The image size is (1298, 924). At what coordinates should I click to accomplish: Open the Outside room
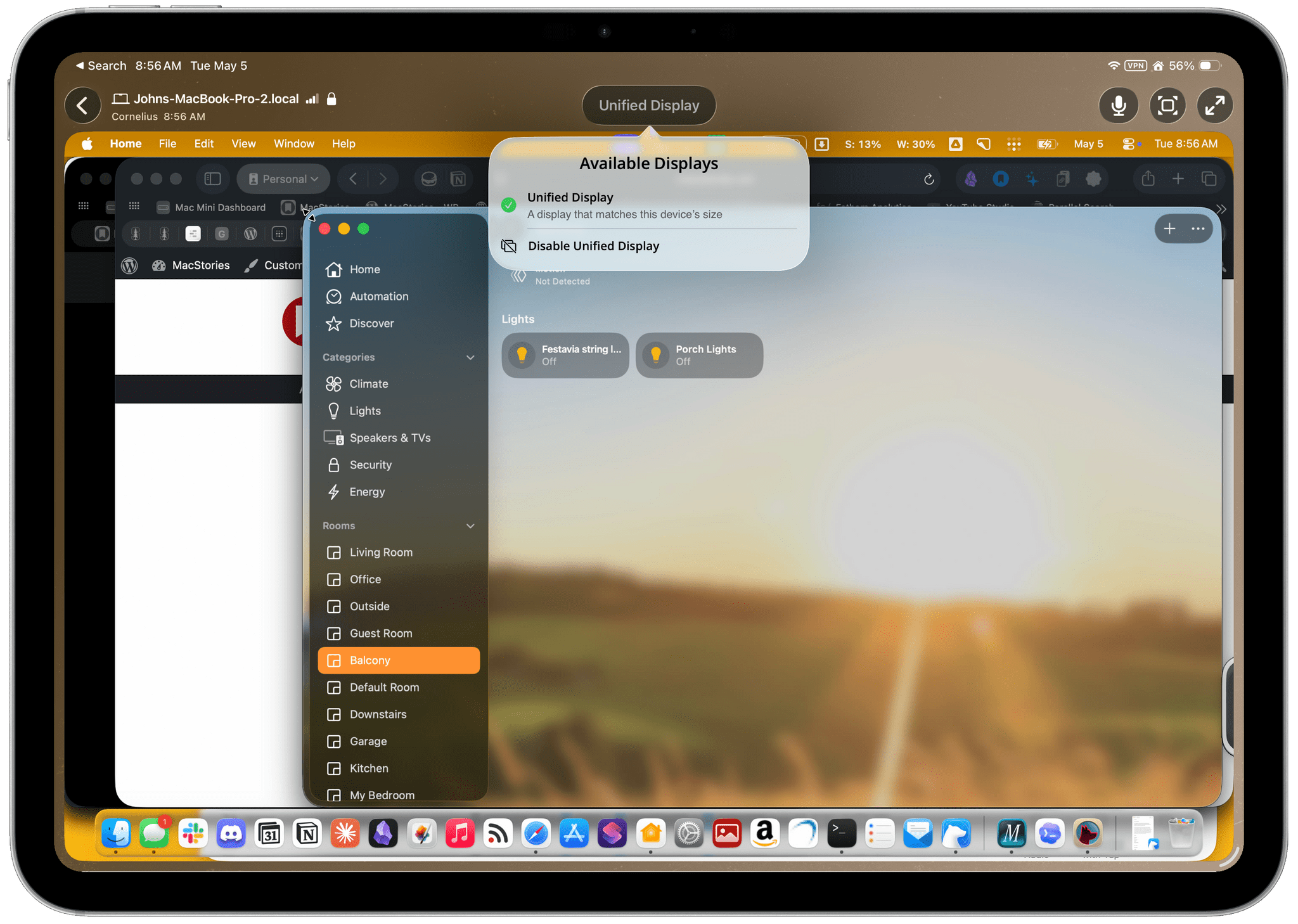click(399, 606)
